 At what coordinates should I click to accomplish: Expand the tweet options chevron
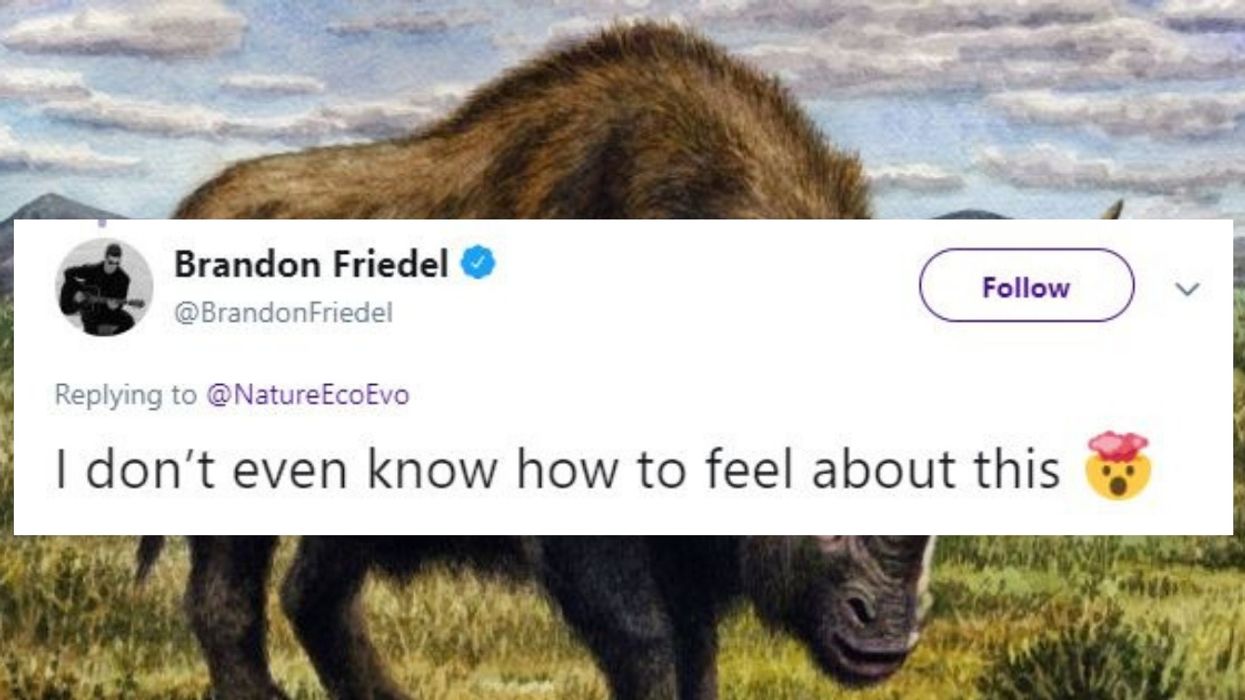pyautogui.click(x=1186, y=289)
